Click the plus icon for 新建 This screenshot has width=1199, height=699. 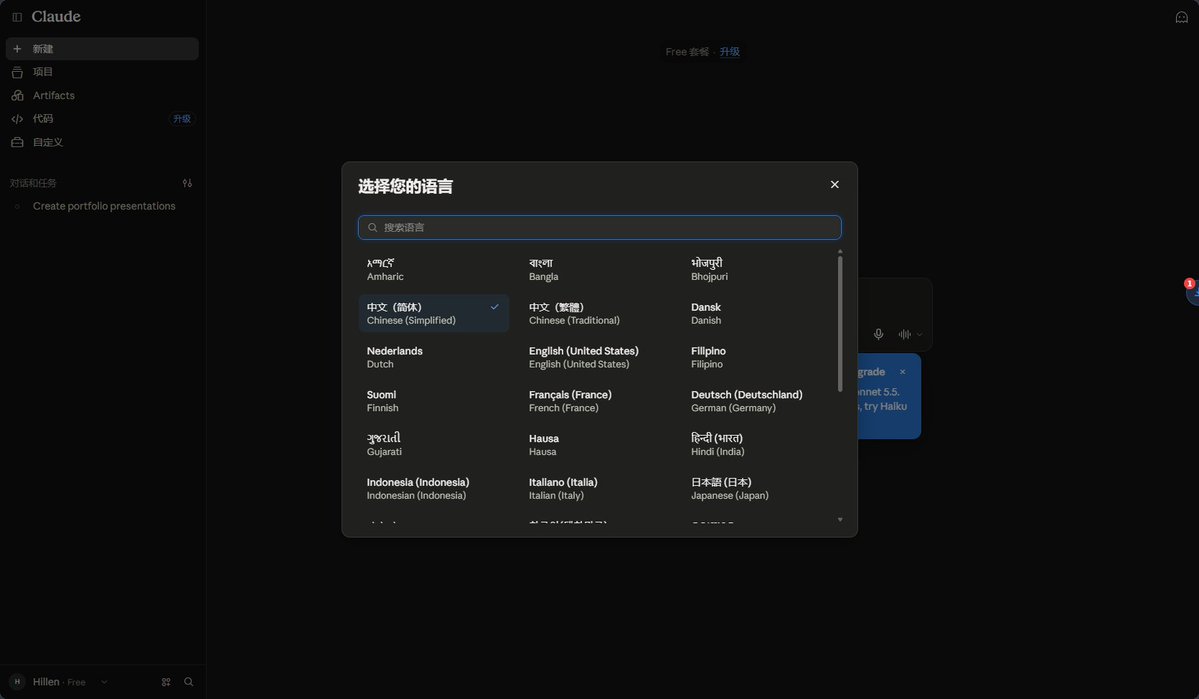17,49
